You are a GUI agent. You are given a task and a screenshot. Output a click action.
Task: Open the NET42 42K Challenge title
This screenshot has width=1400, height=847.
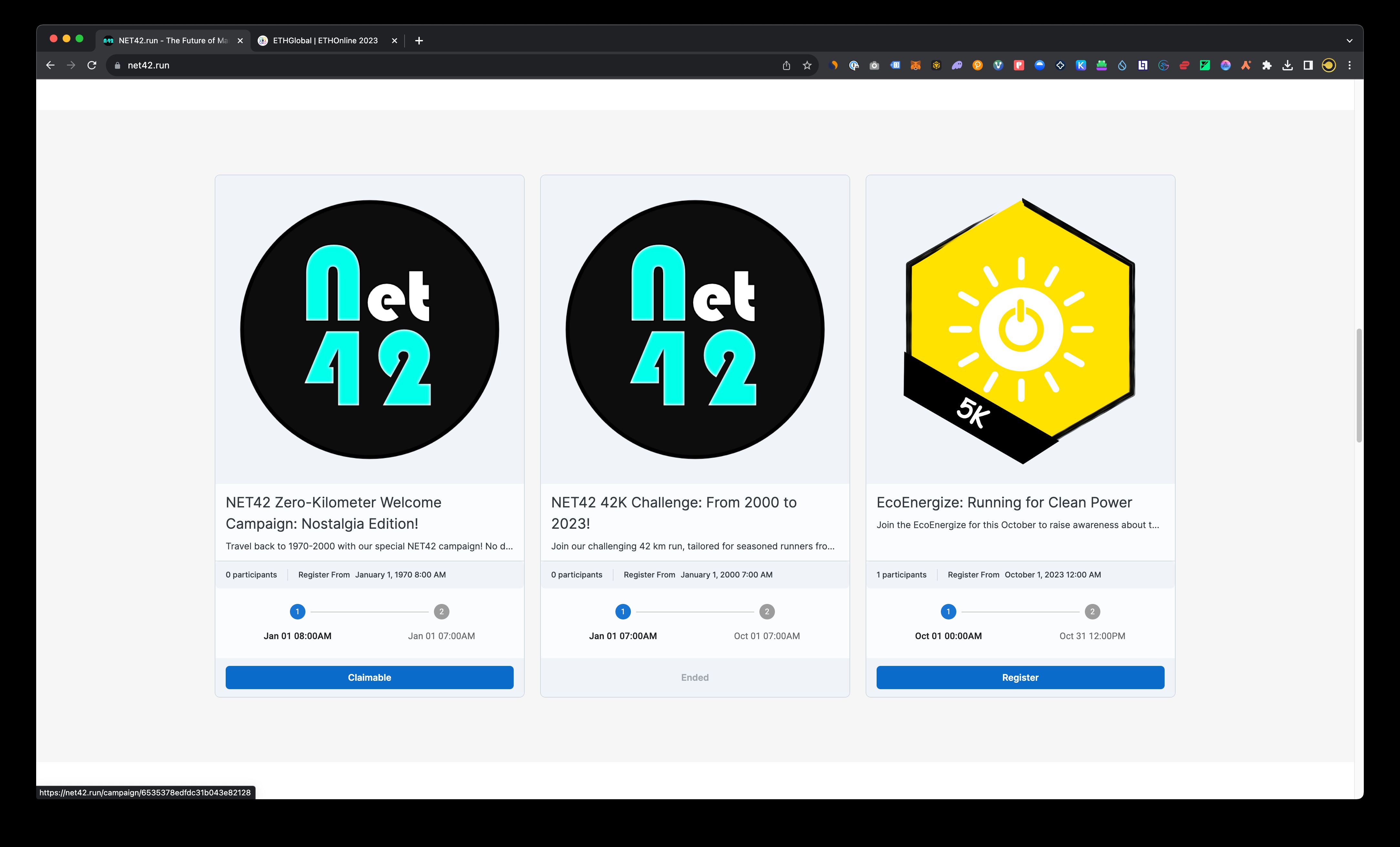click(x=674, y=513)
